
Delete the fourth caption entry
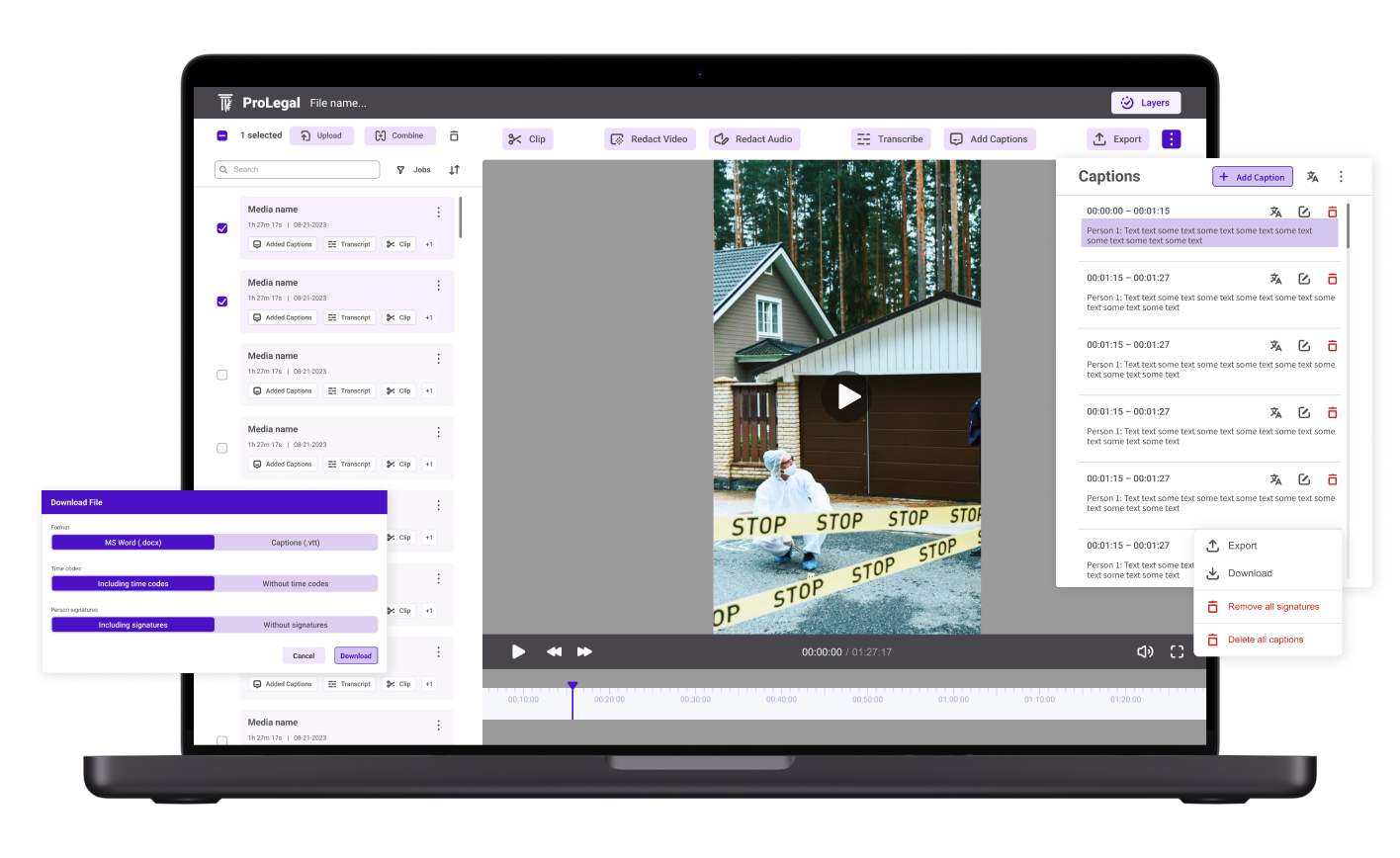(x=1332, y=412)
